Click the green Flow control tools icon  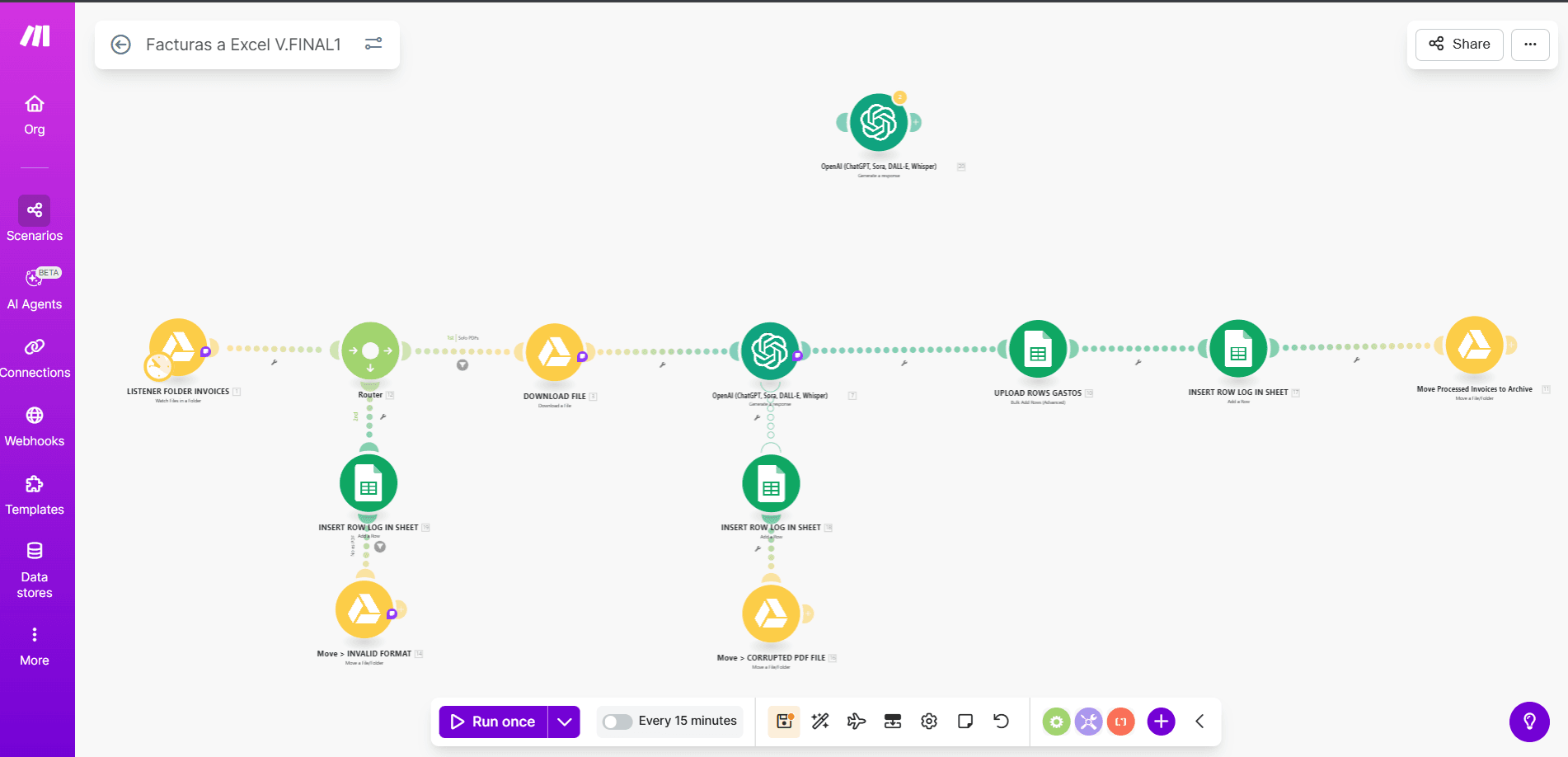1056,722
